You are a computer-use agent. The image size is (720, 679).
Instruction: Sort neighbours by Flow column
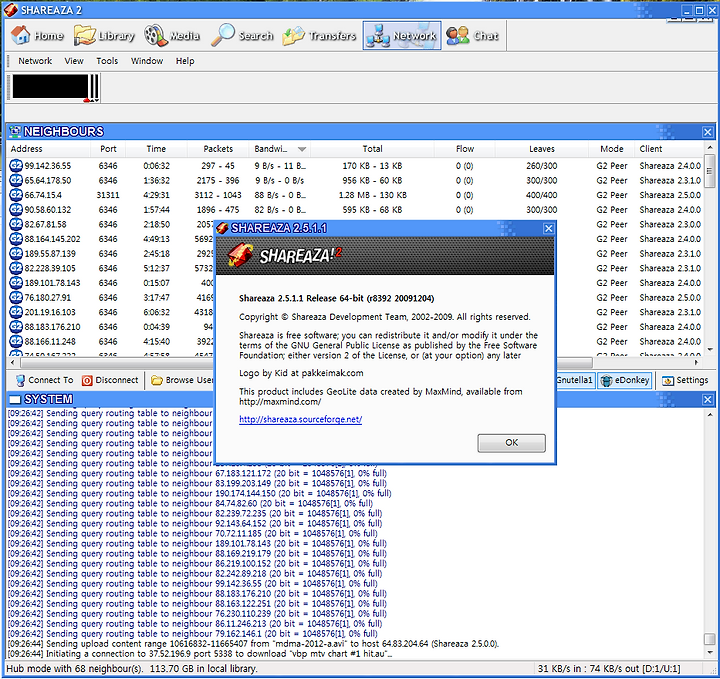[x=465, y=149]
